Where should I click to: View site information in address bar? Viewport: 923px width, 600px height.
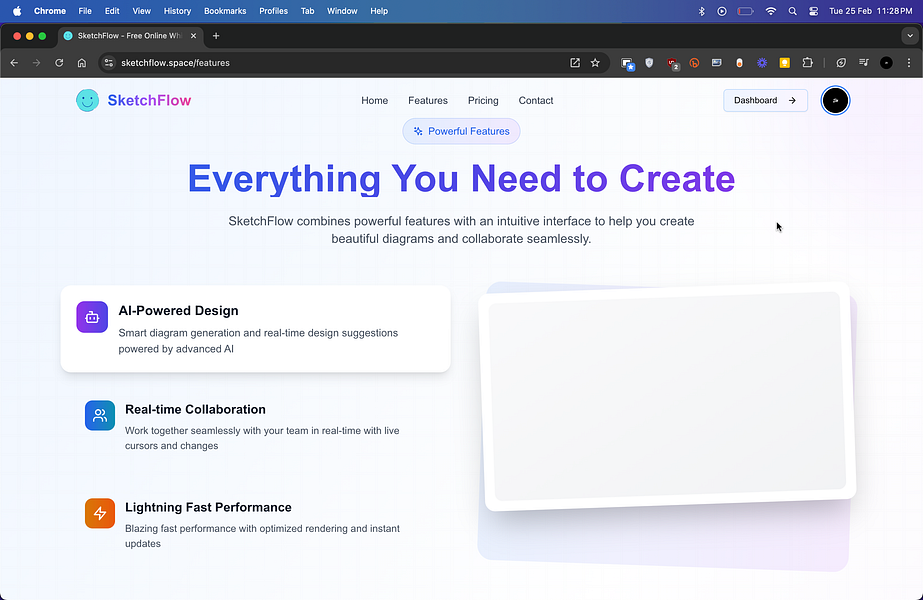click(108, 63)
